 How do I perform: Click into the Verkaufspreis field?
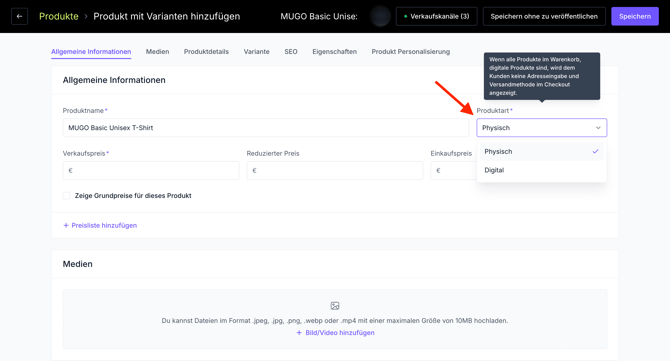151,170
